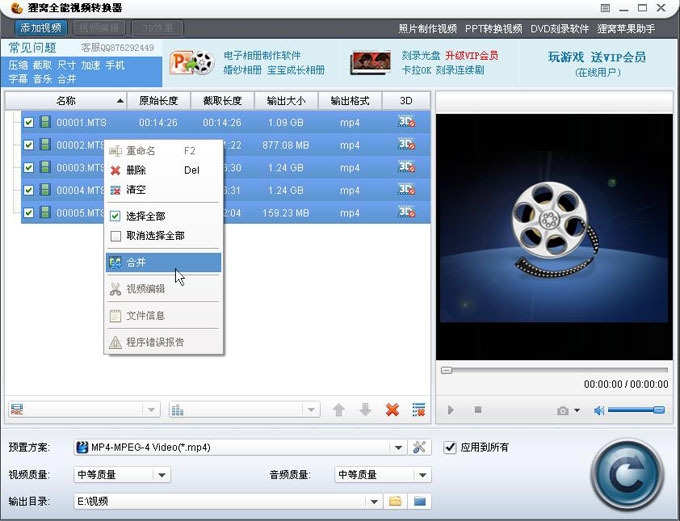This screenshot has width=680, height=521.
Task: Click 玩游戏 送VIP会员 banner
Action: pos(597,57)
